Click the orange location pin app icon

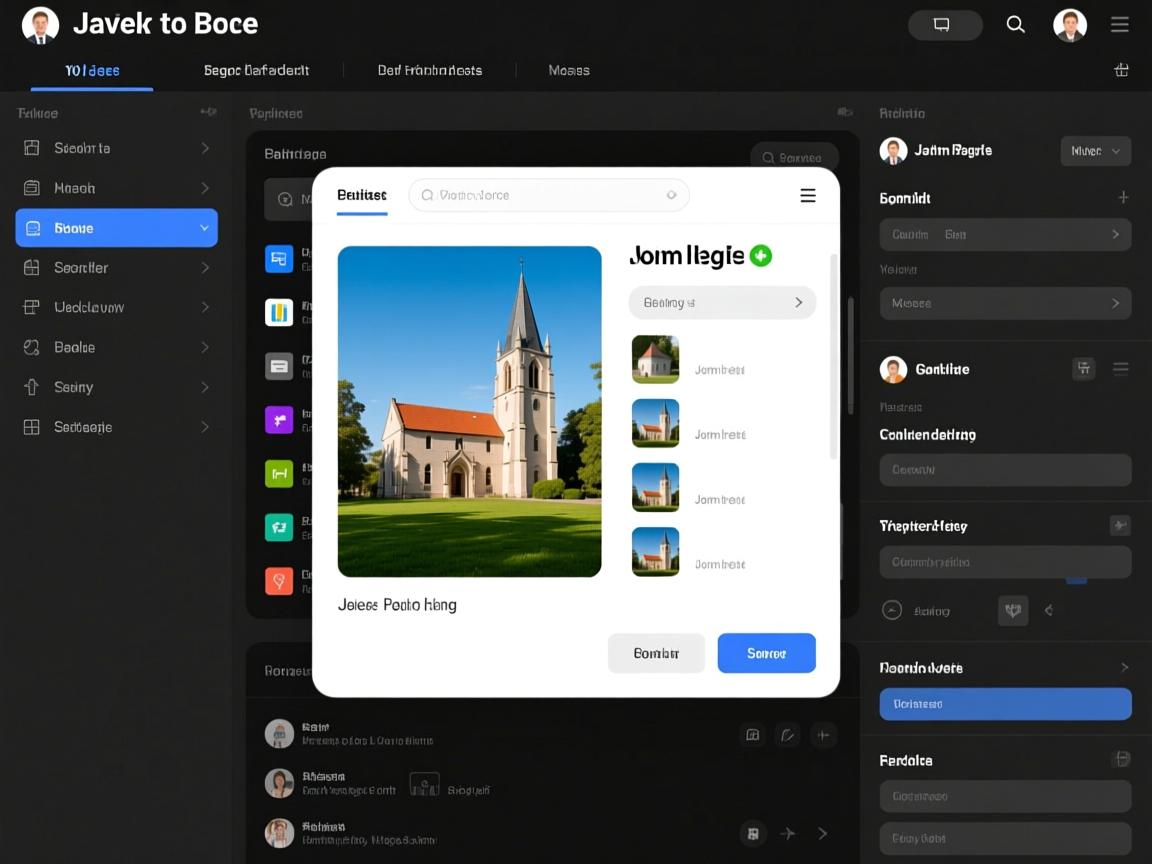279,580
